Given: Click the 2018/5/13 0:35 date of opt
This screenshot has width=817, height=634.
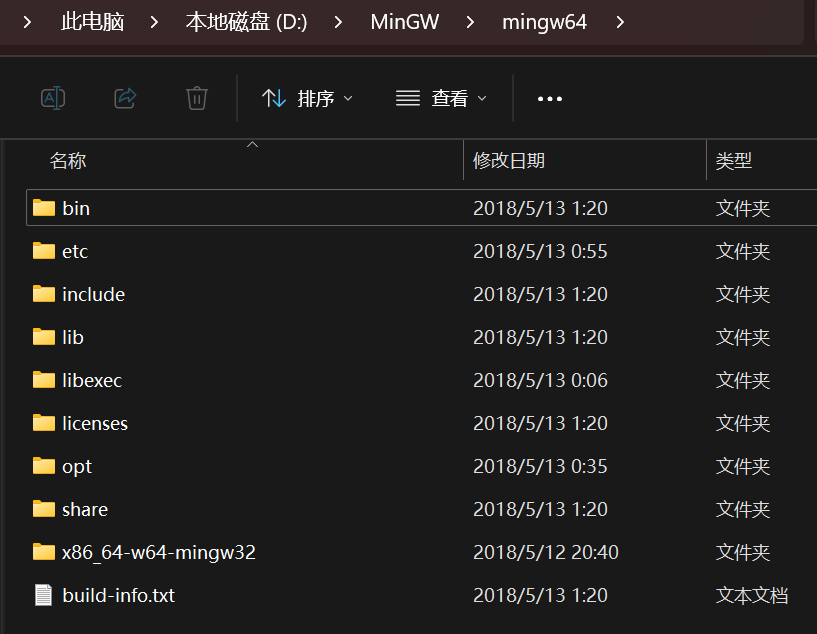Looking at the screenshot, I should (540, 466).
